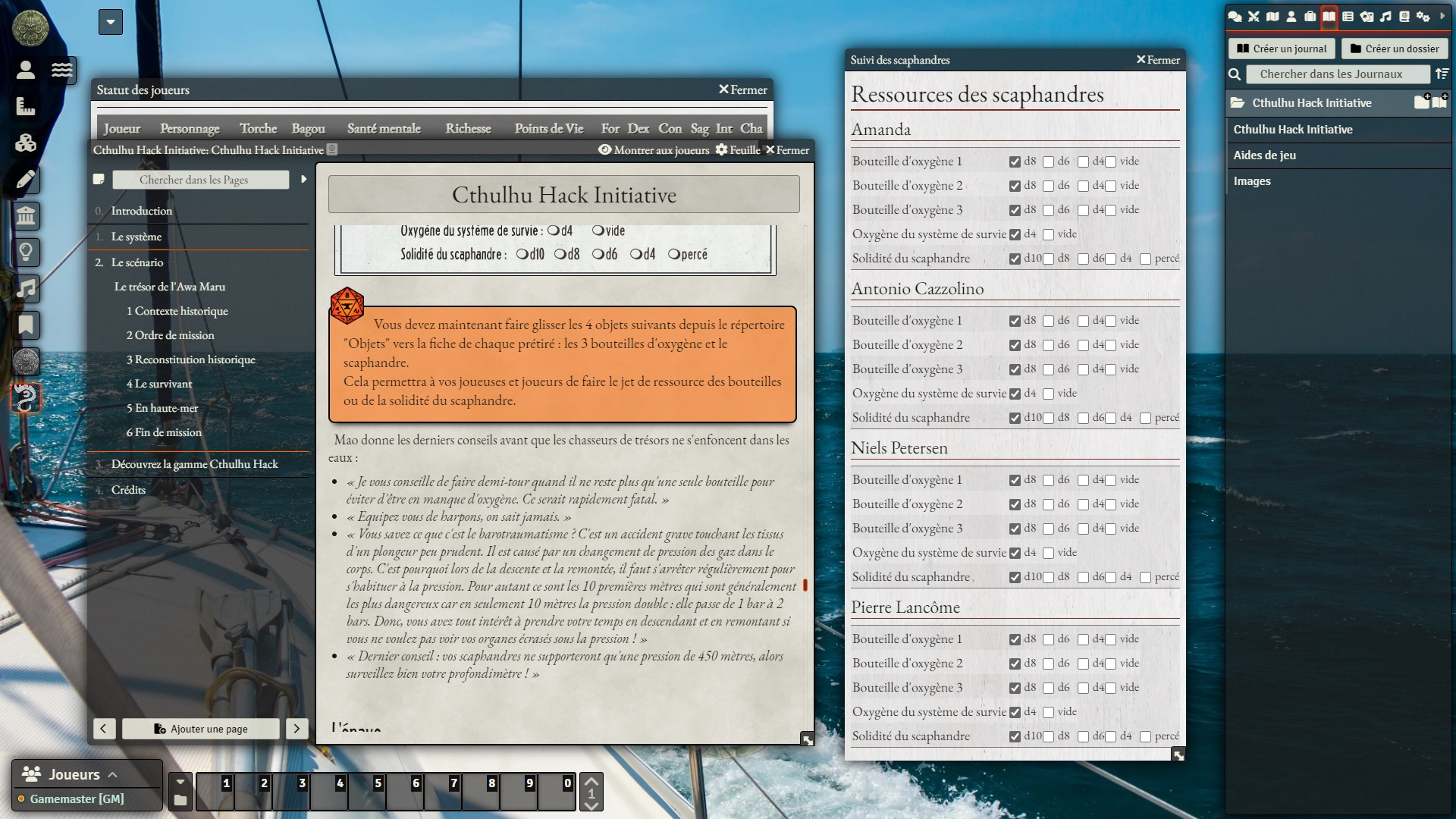
Task: Uncheck Niels Petersen's Bouteille d'oxygène 2 d8
Action: click(x=1015, y=504)
